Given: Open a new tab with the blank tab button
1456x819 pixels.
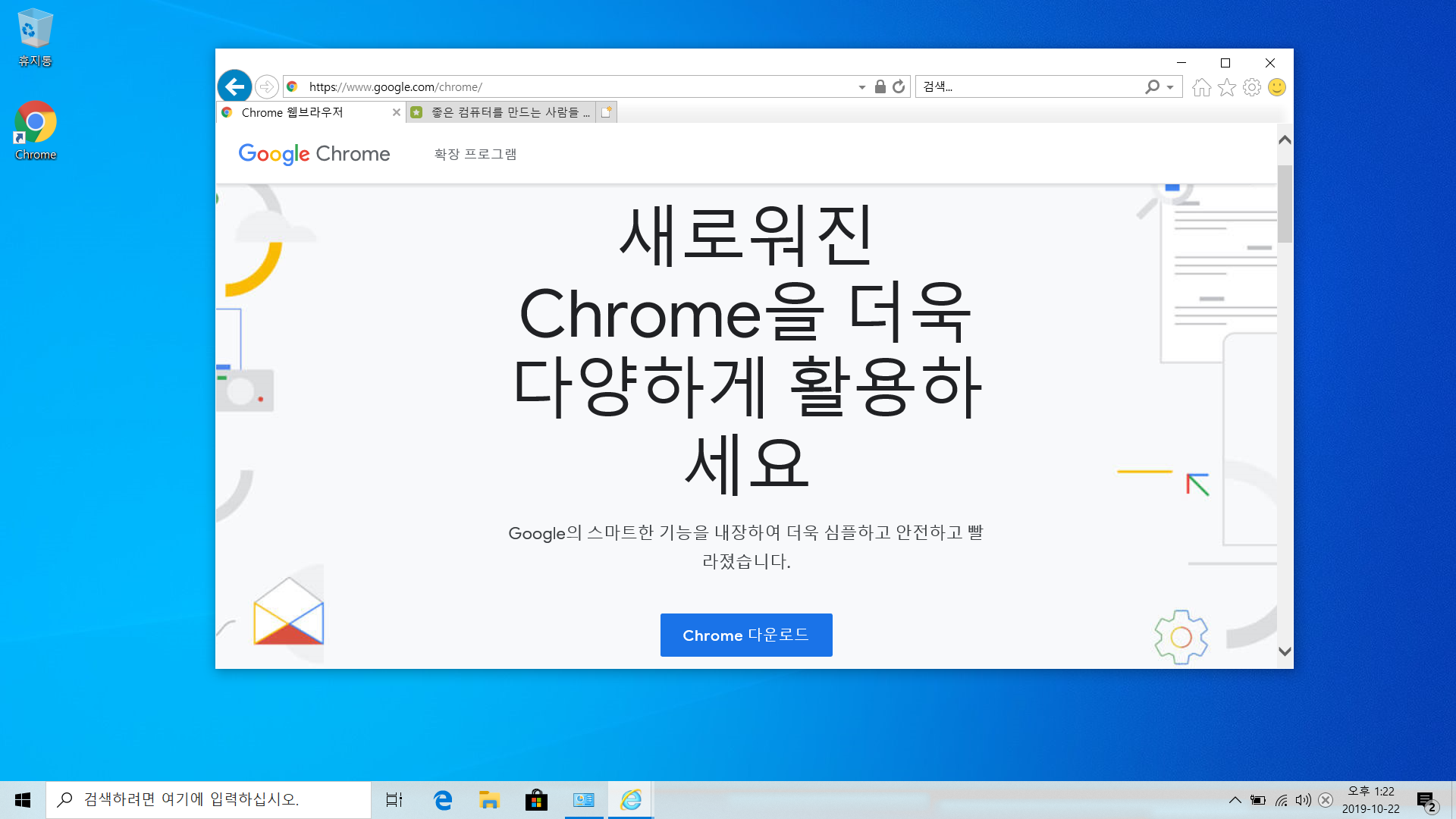Looking at the screenshot, I should [x=607, y=112].
